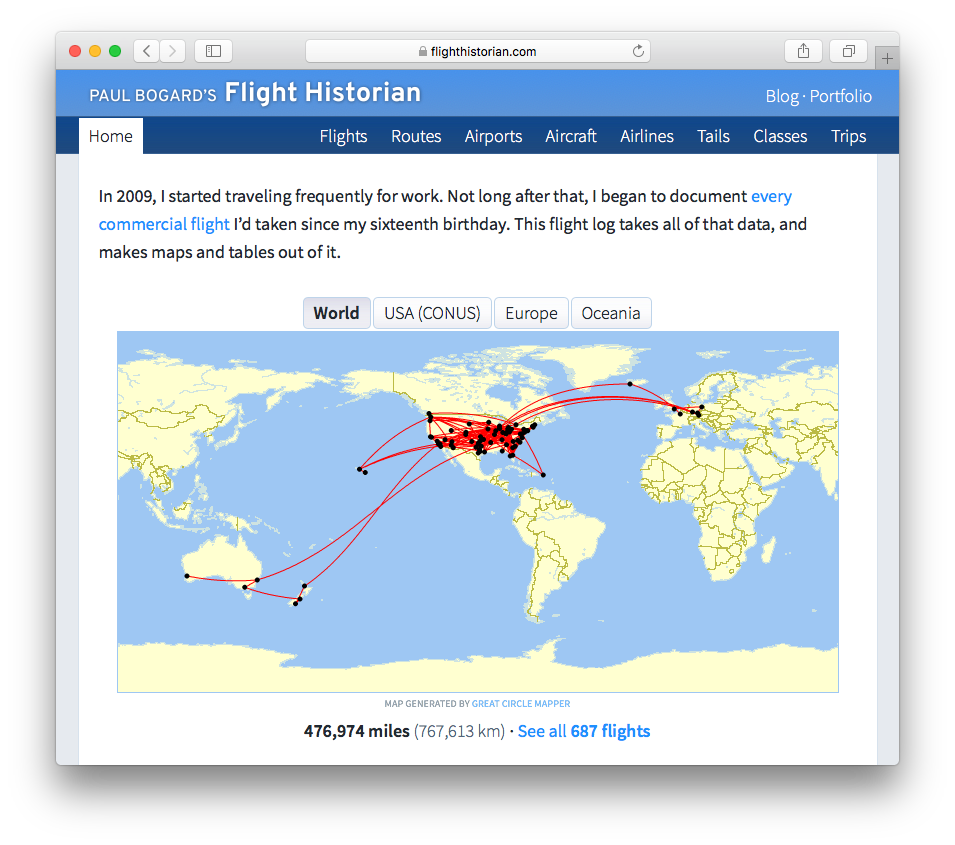Open the Flights section

click(x=343, y=136)
